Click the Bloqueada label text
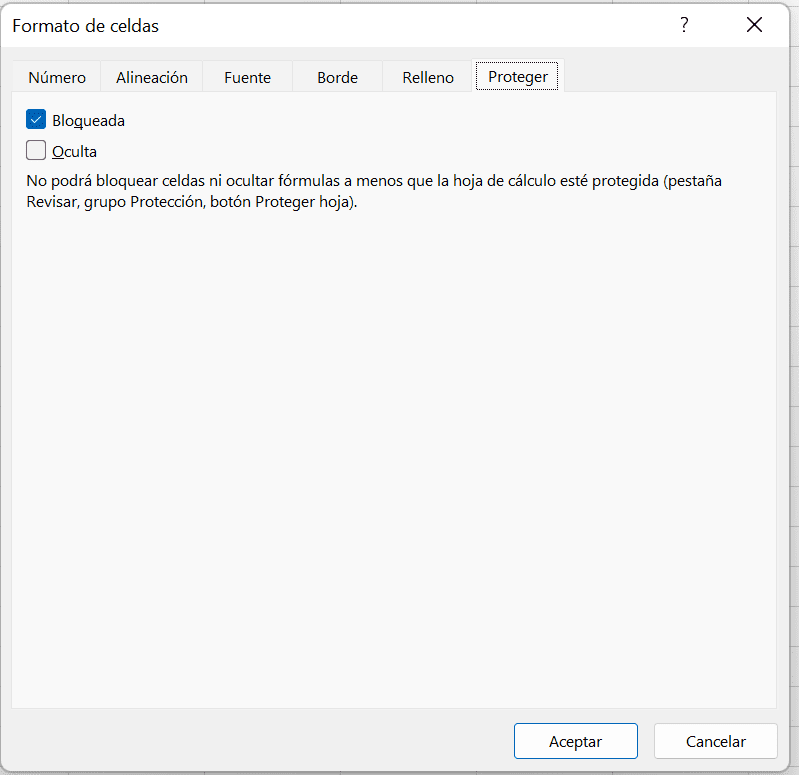The image size is (799, 775). pos(88,121)
